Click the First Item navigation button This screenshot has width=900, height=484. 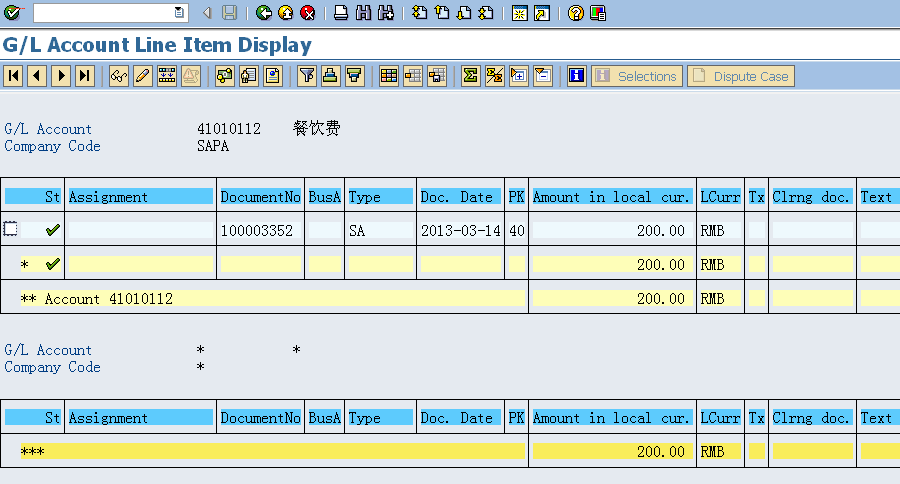(x=13, y=76)
